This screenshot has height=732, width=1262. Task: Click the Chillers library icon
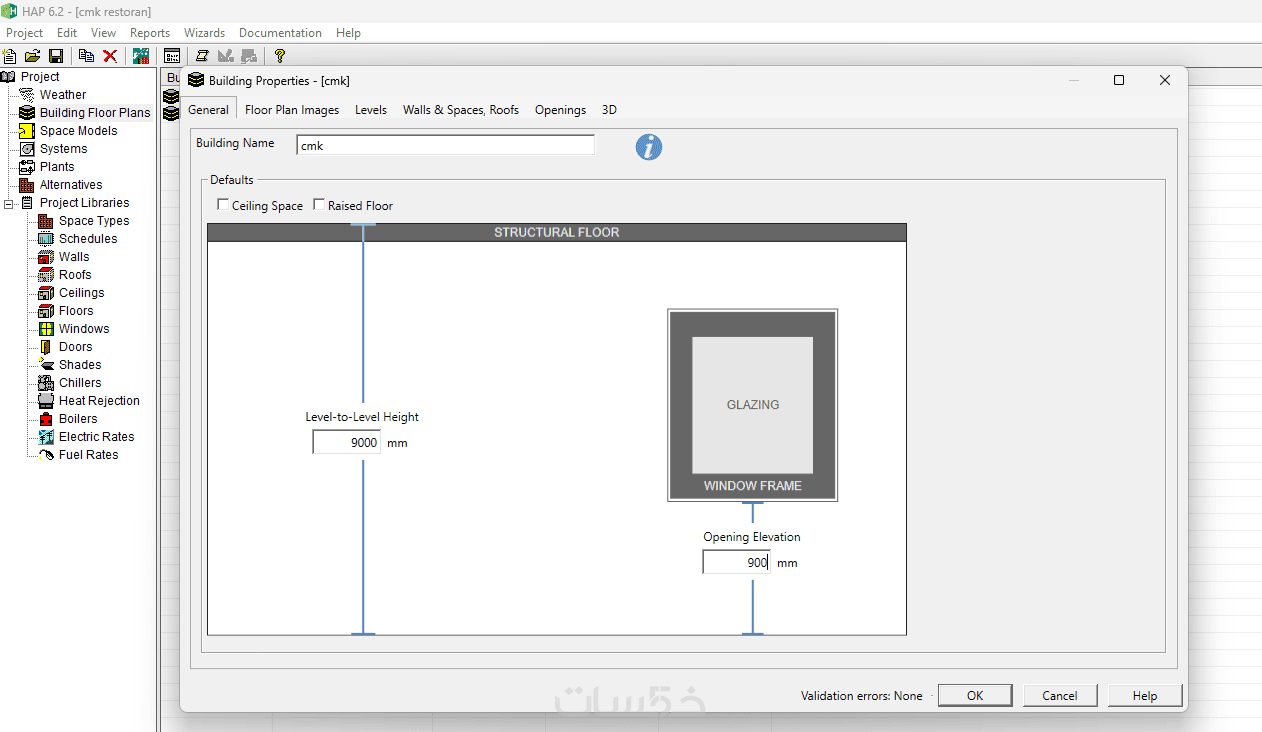[x=46, y=383]
